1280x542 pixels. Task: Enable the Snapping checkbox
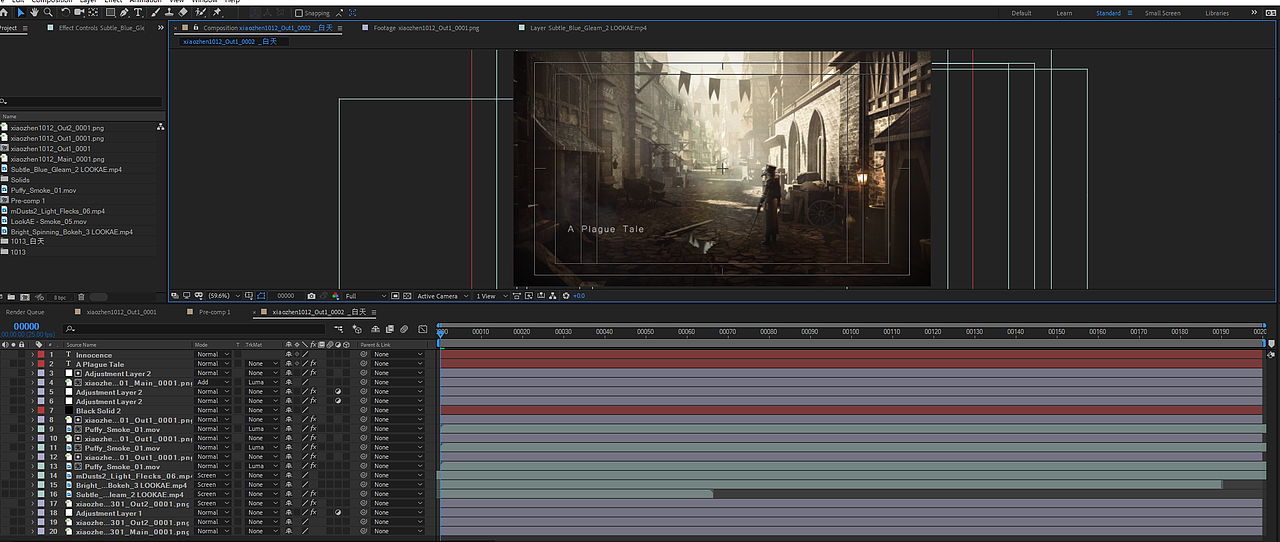point(299,13)
